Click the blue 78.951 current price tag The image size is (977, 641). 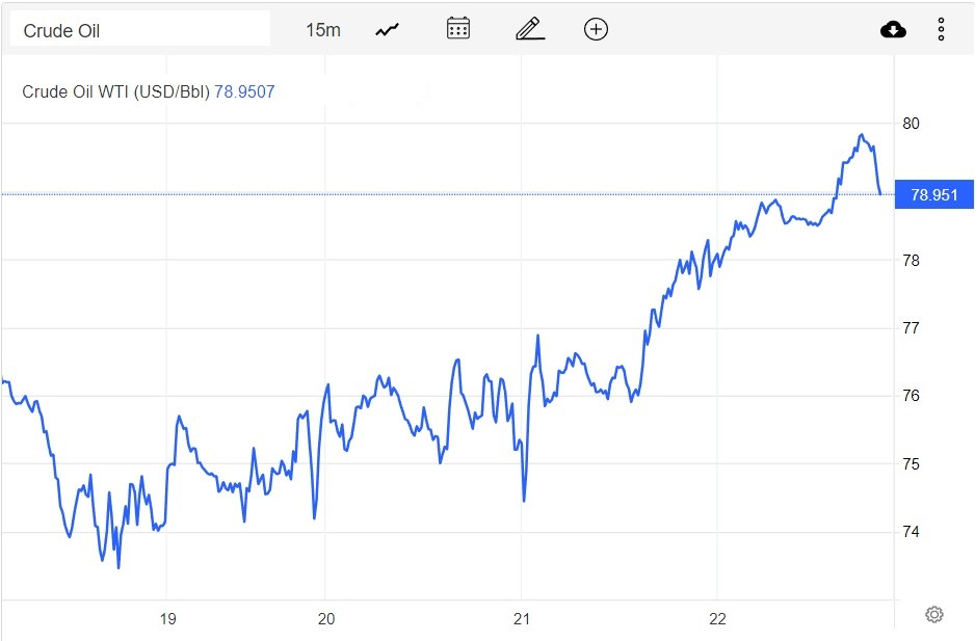coord(934,195)
